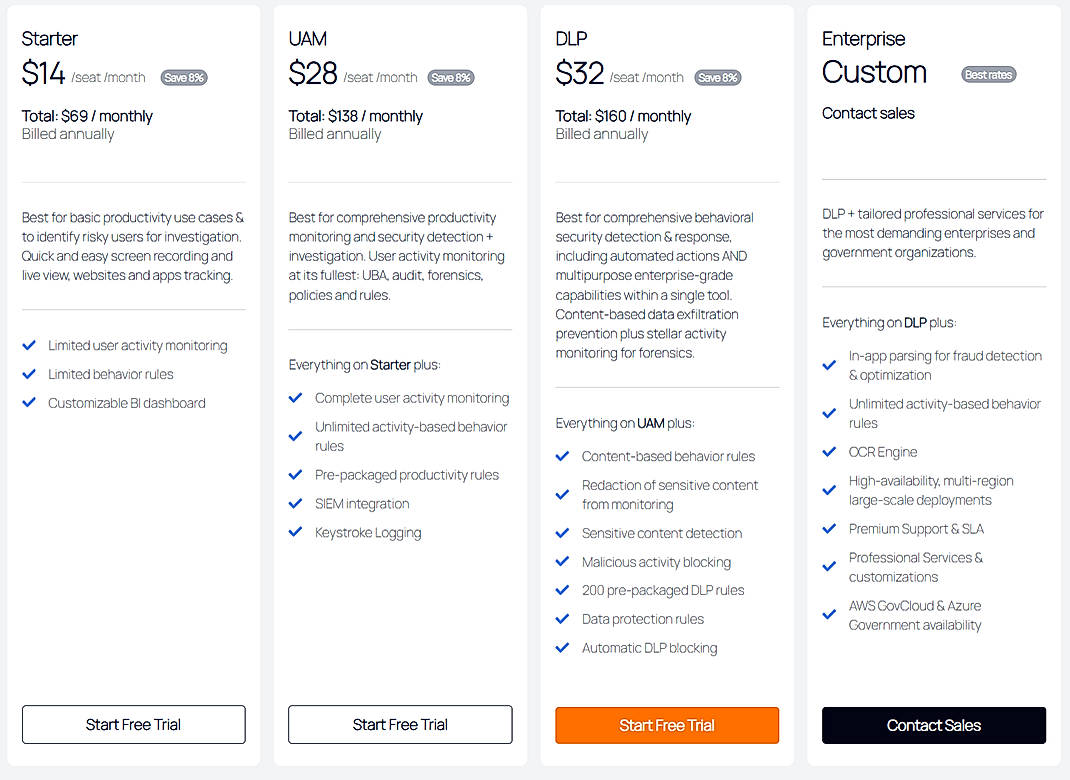Click the Contact sales text under Custom pricing
The width and height of the screenshot is (1070, 780).
tap(868, 113)
